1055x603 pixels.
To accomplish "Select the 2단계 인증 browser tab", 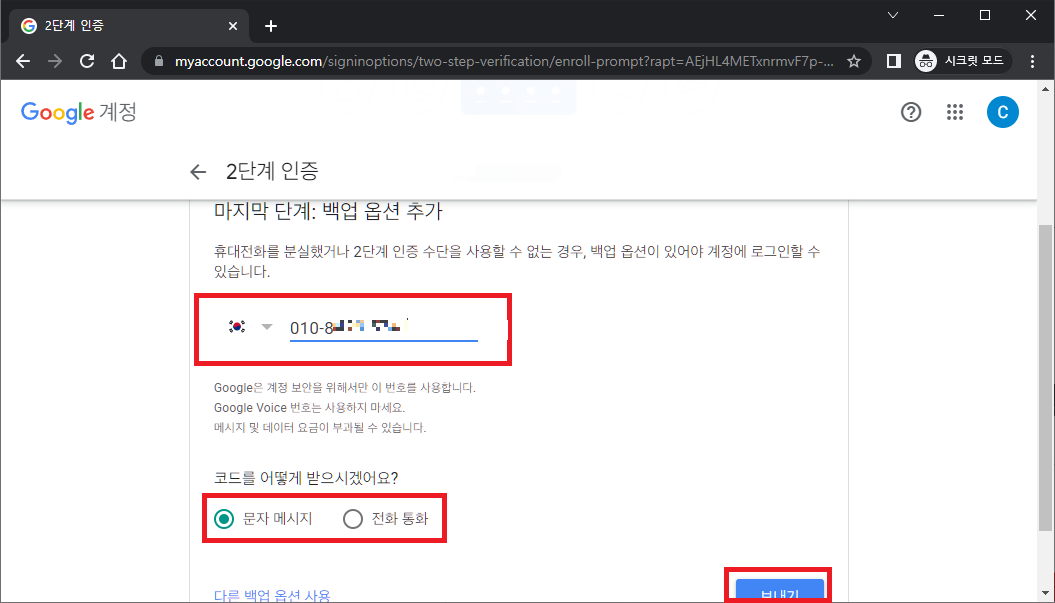I will coord(129,26).
